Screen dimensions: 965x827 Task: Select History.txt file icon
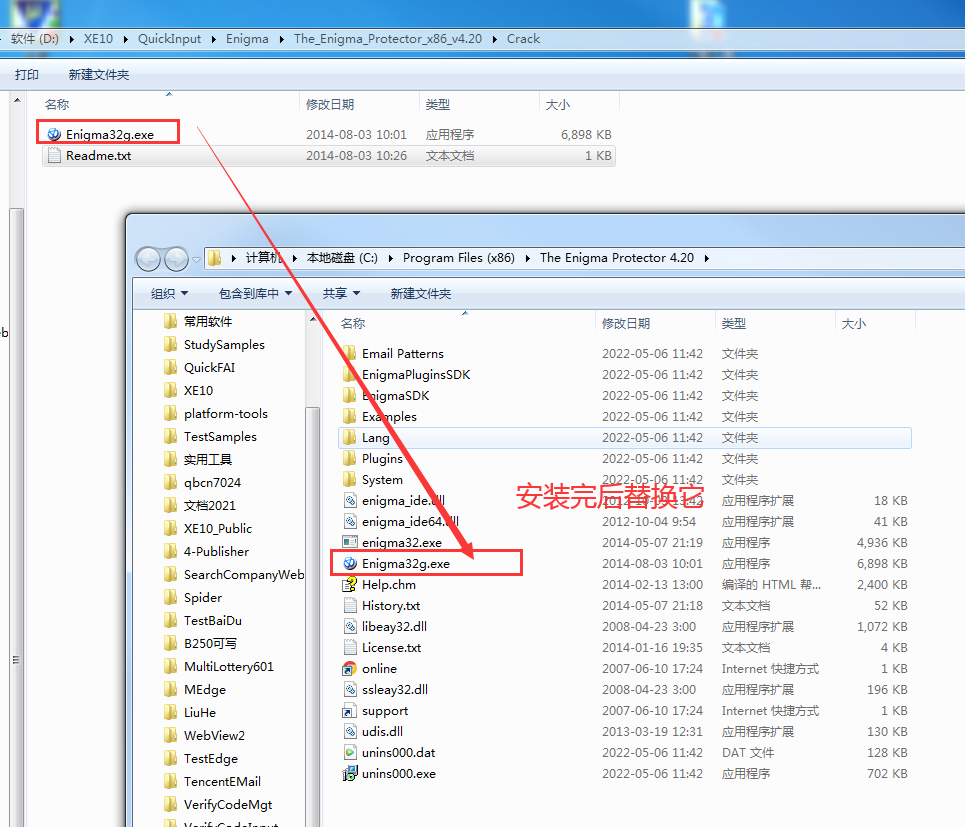click(x=350, y=605)
